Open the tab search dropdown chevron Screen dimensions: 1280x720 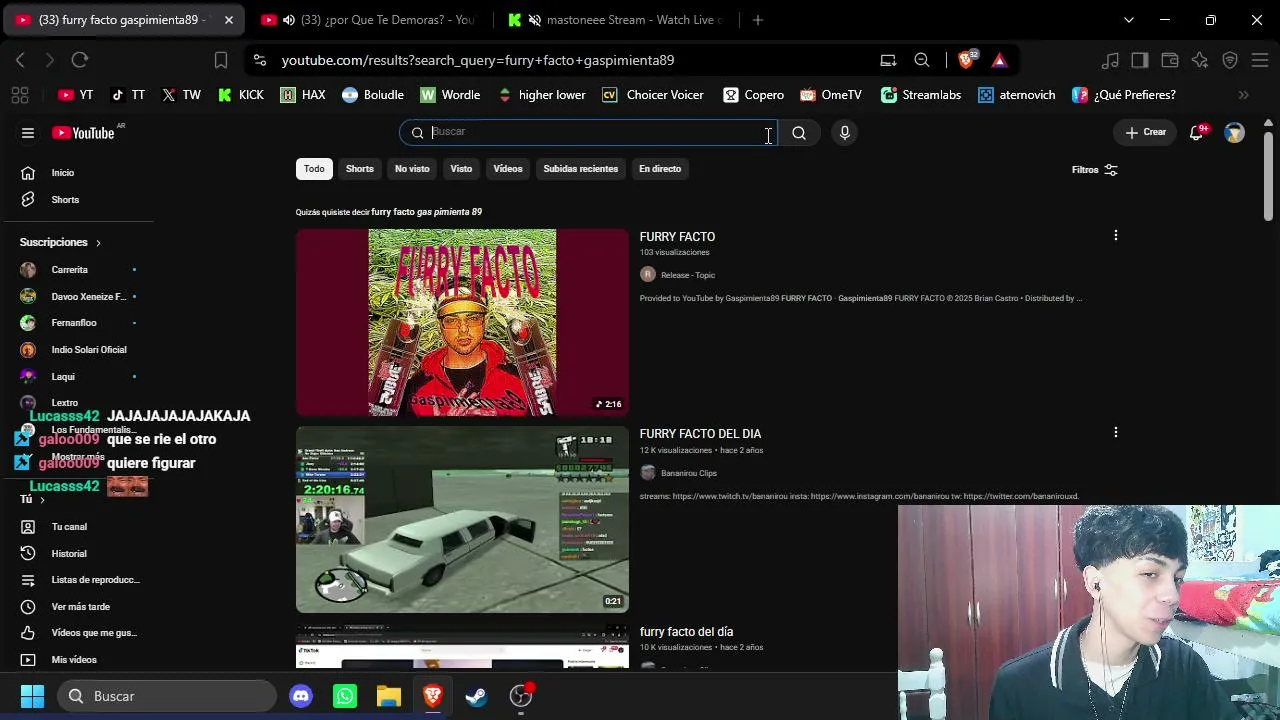(x=1129, y=20)
